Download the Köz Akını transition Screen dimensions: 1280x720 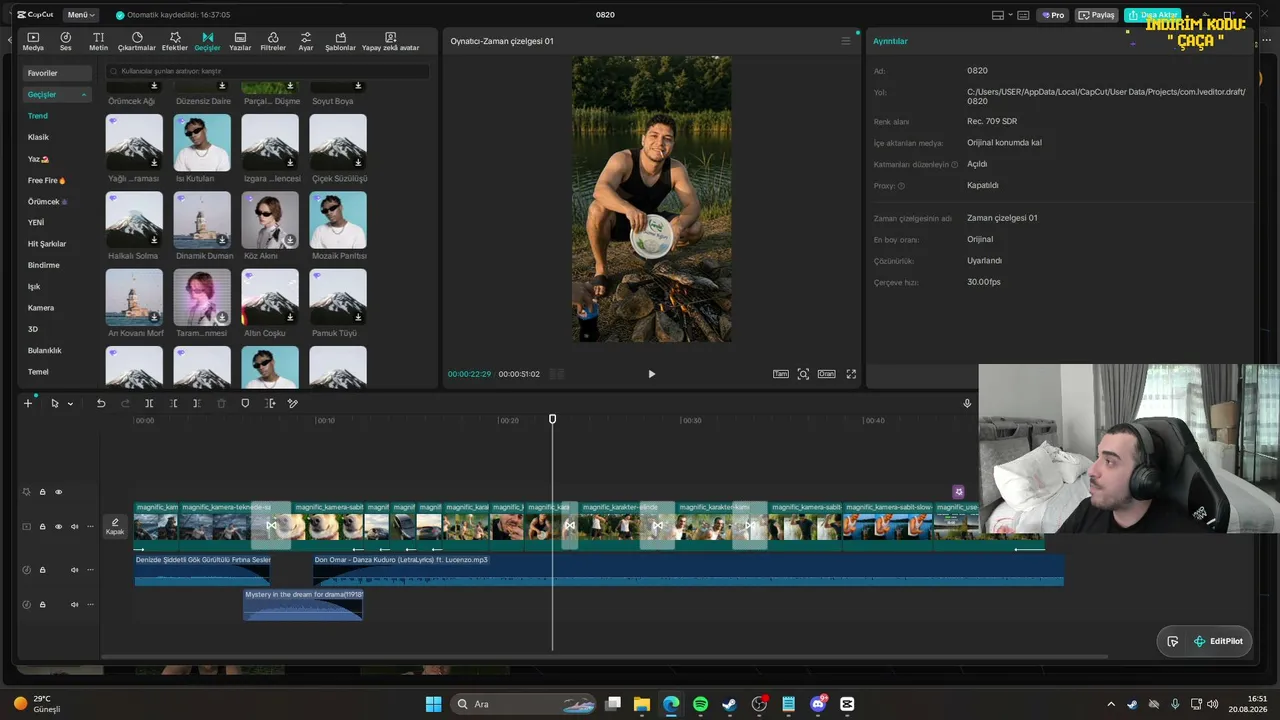pos(290,240)
